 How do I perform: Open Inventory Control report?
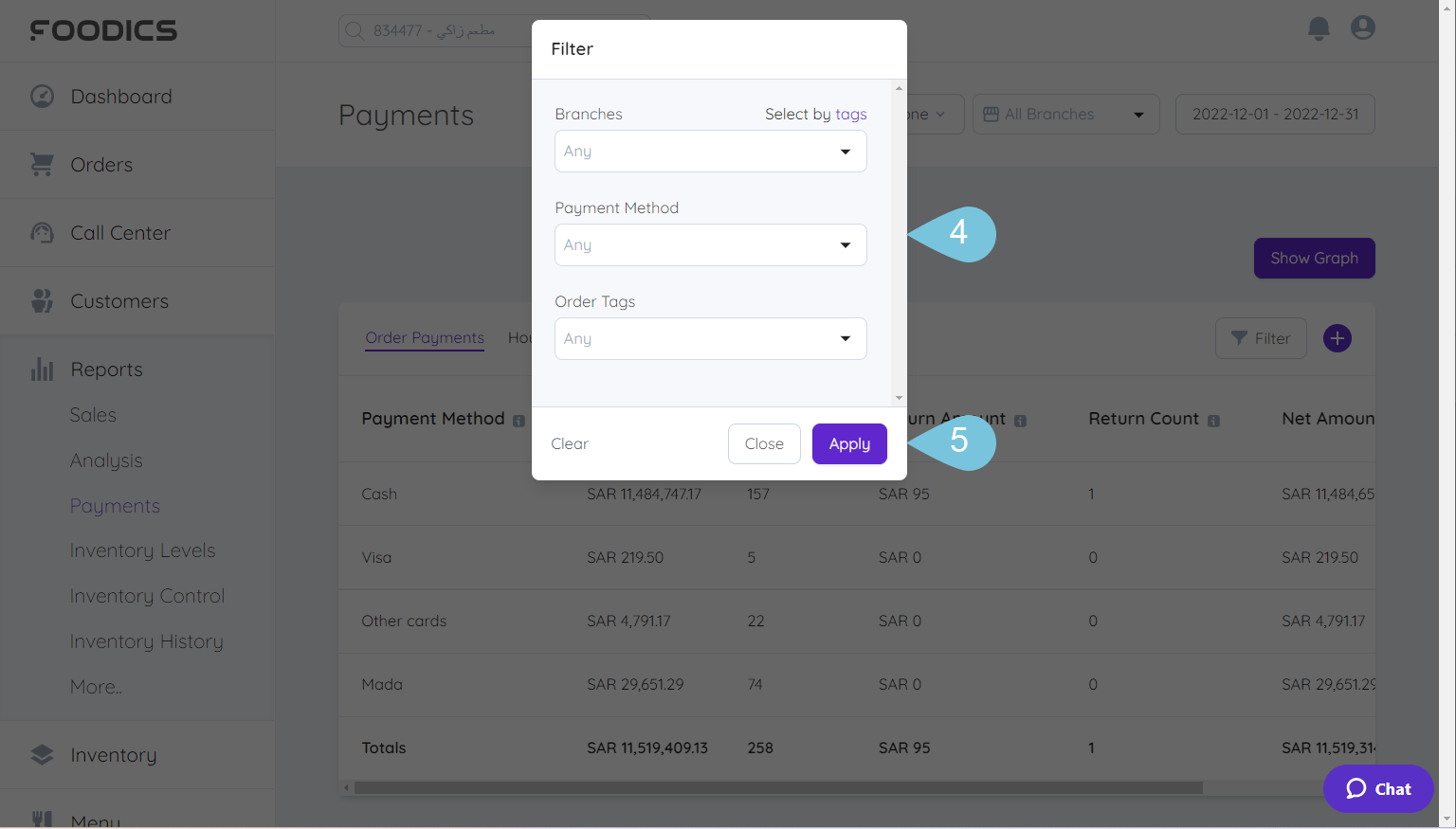(147, 596)
